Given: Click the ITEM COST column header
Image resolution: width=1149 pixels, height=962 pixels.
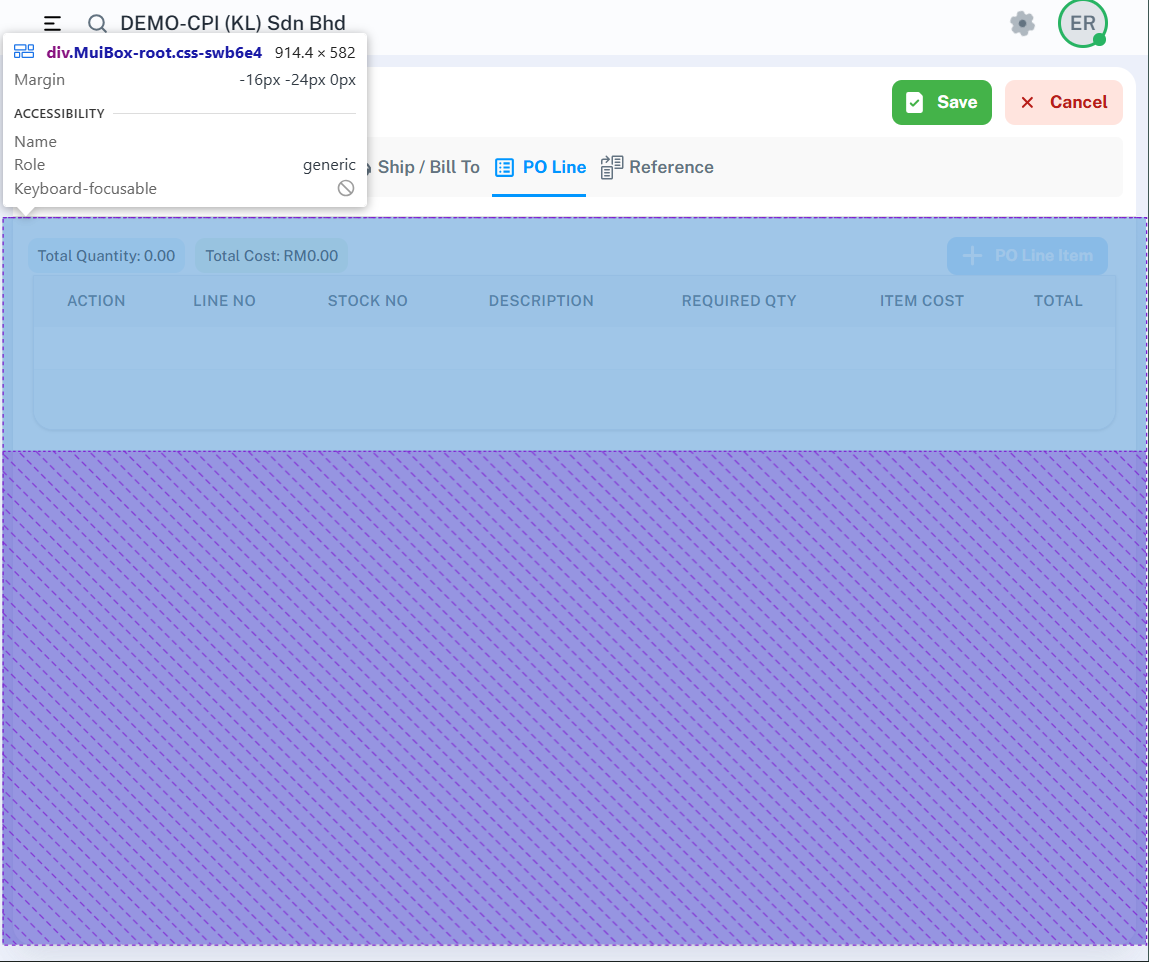Looking at the screenshot, I should (921, 301).
